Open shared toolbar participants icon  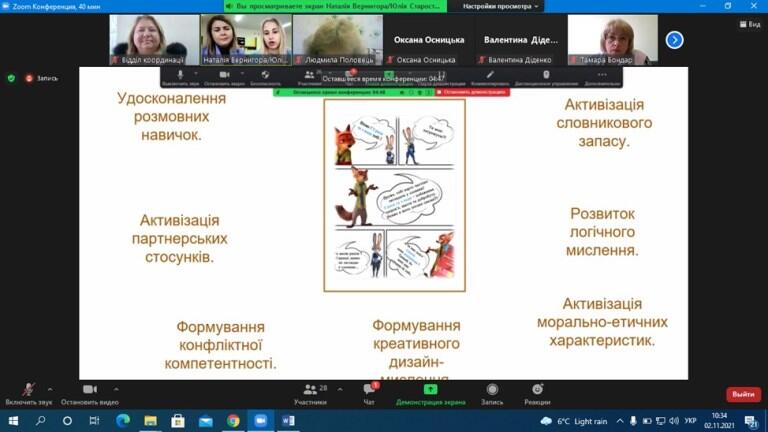[309, 75]
